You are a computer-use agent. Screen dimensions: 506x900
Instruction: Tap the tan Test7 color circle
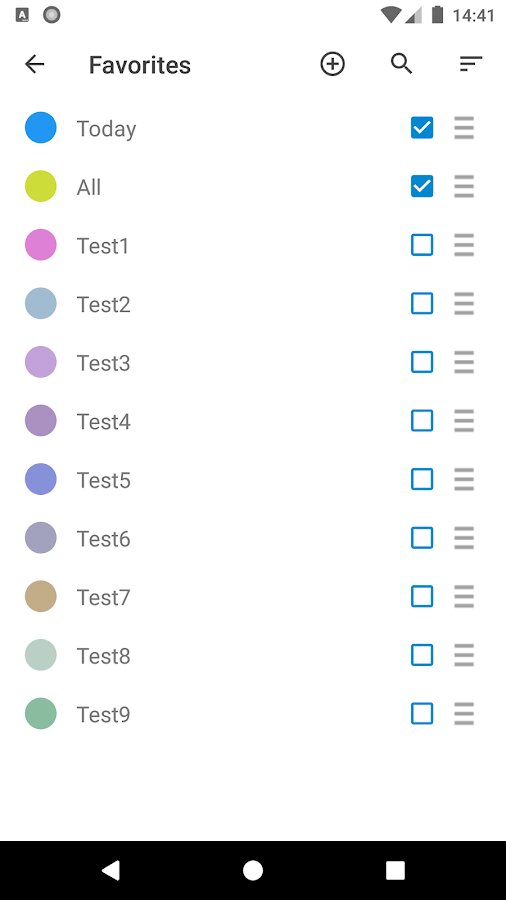click(41, 596)
